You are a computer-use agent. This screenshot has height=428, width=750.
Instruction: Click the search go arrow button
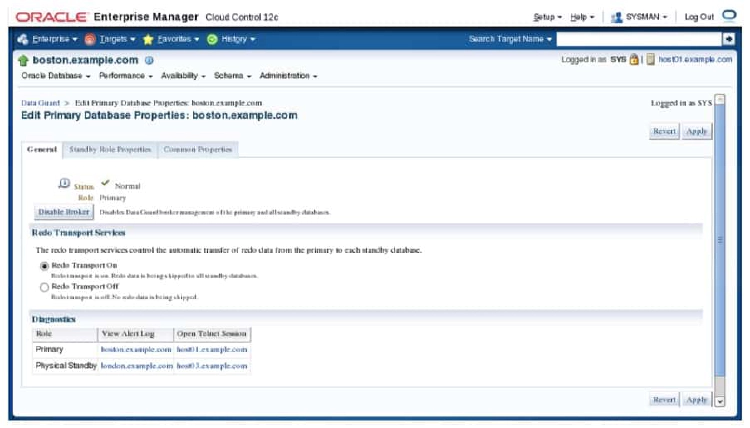[x=728, y=39]
